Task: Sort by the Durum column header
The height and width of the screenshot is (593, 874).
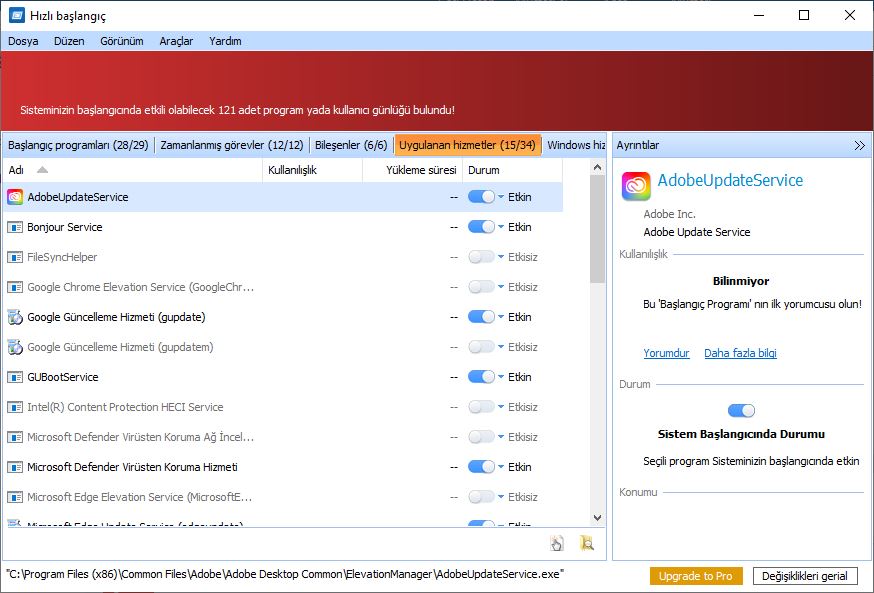Action: [x=512, y=170]
